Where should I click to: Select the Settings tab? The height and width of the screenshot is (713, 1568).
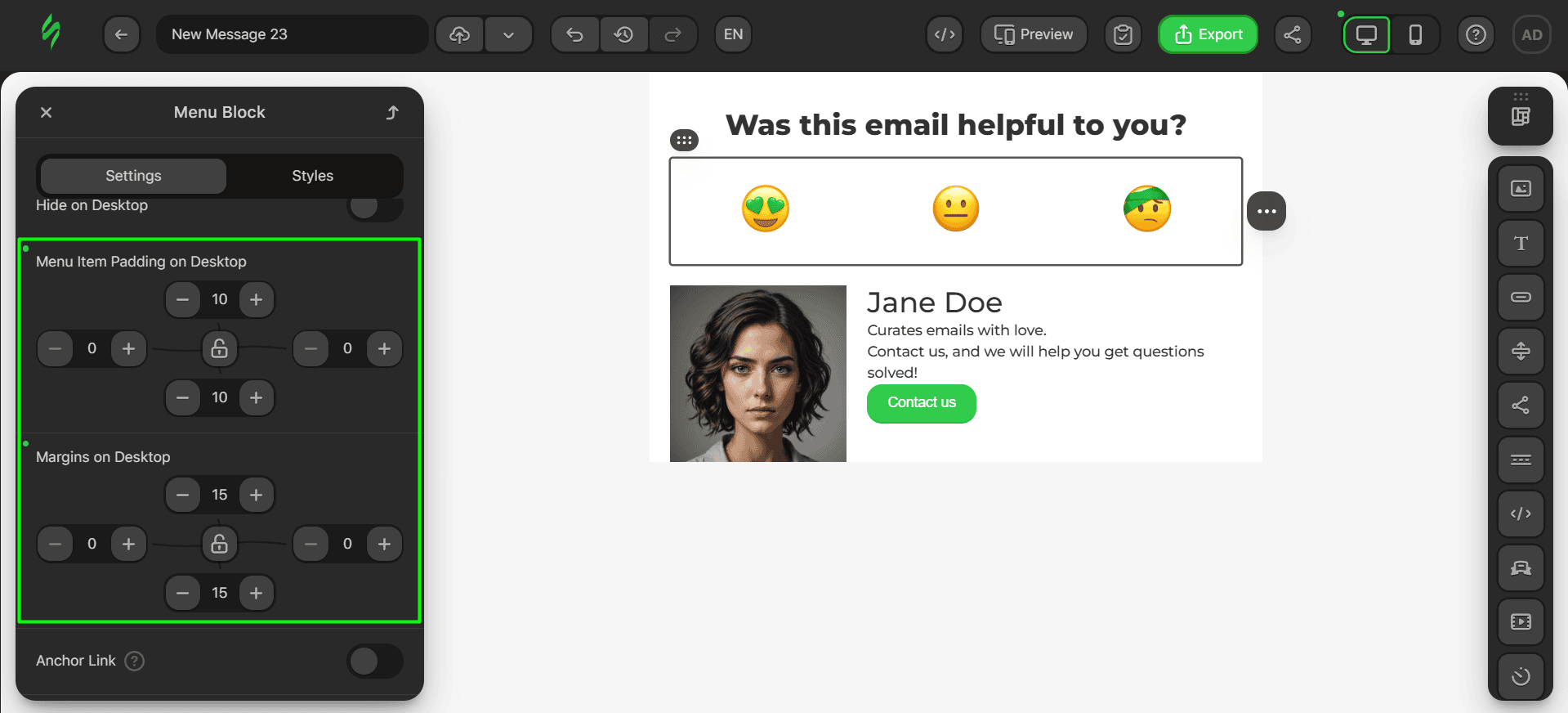click(133, 176)
